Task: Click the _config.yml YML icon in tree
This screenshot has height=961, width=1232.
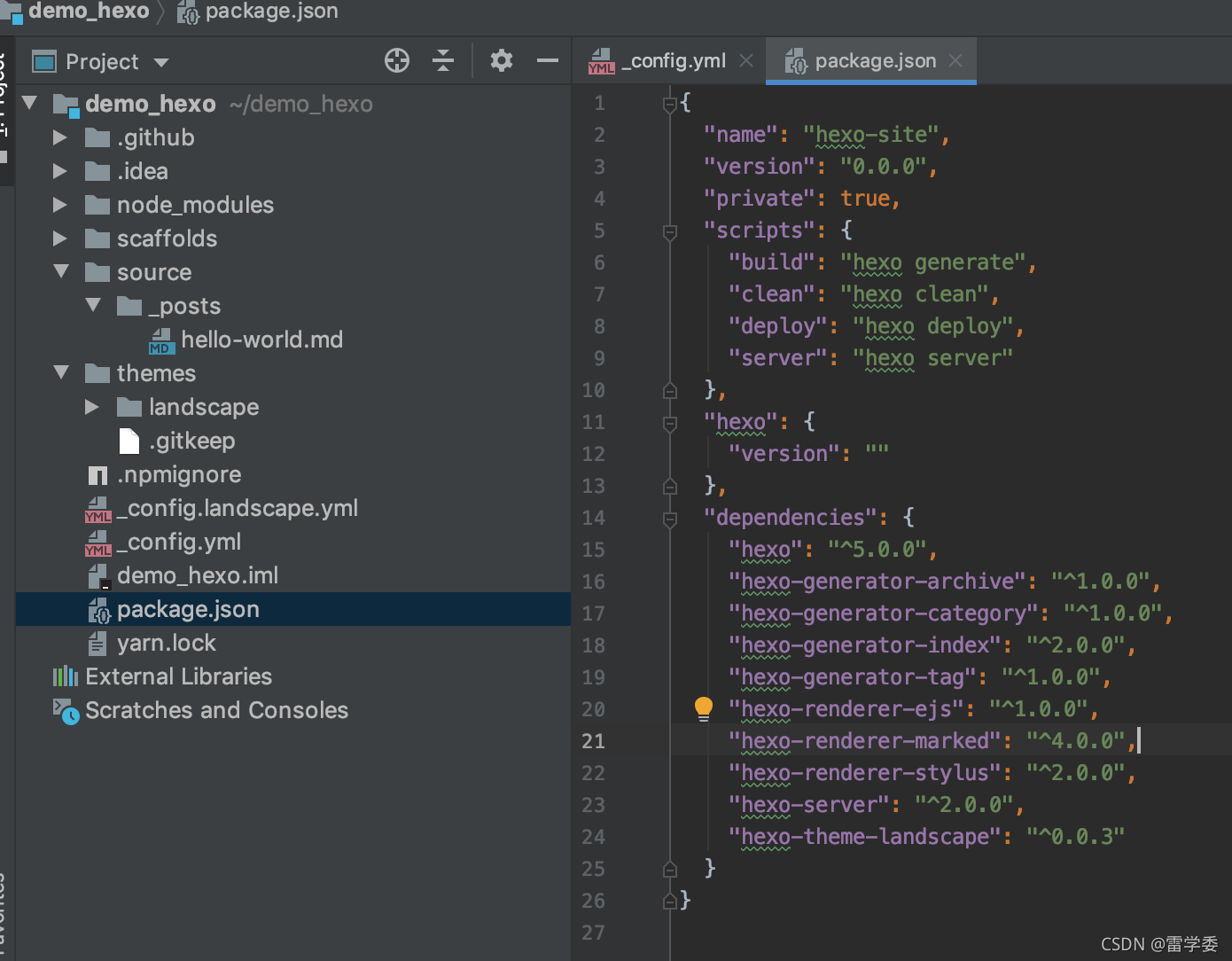Action: [97, 543]
